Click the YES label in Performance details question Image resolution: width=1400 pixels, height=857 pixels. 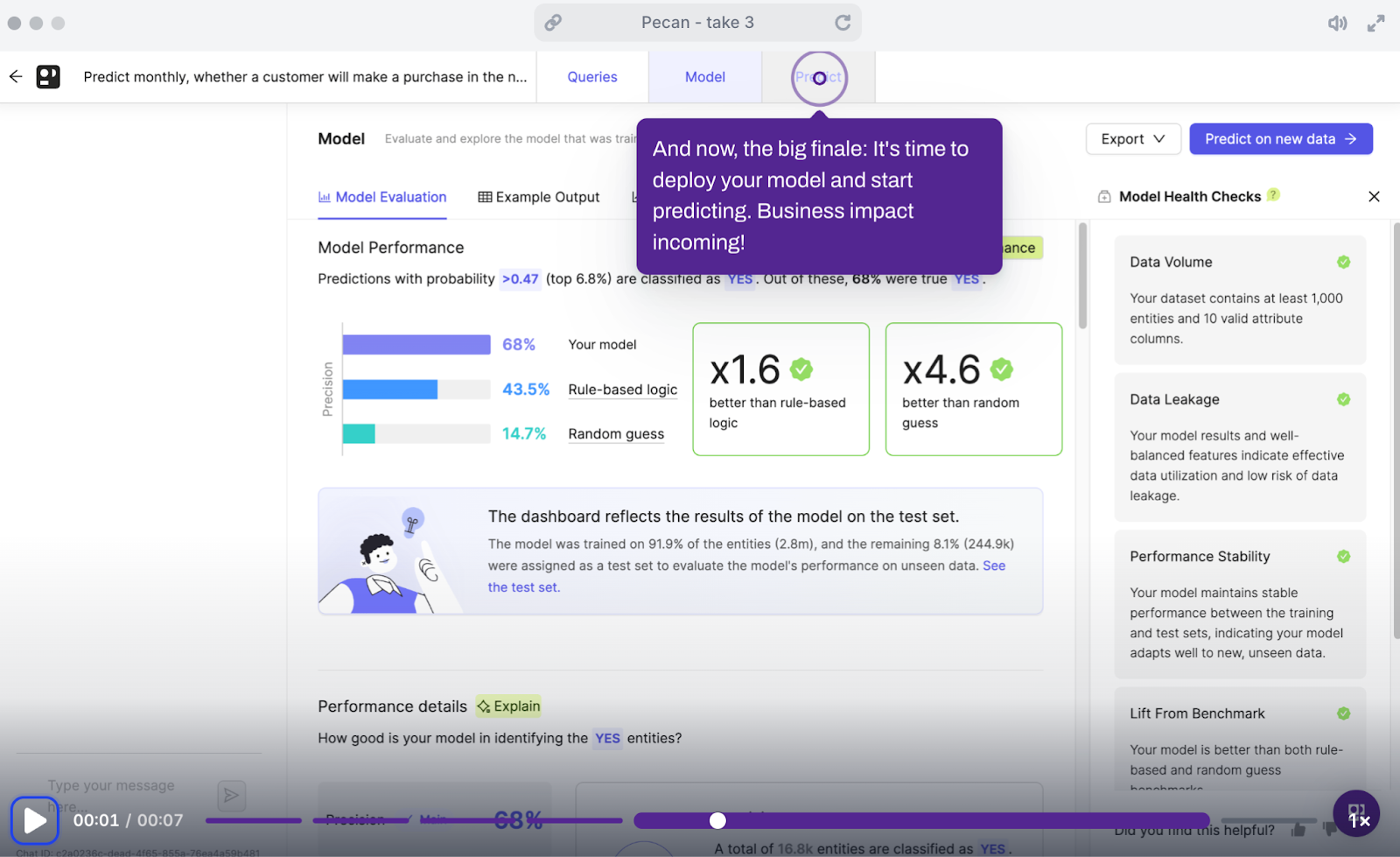[x=607, y=739]
